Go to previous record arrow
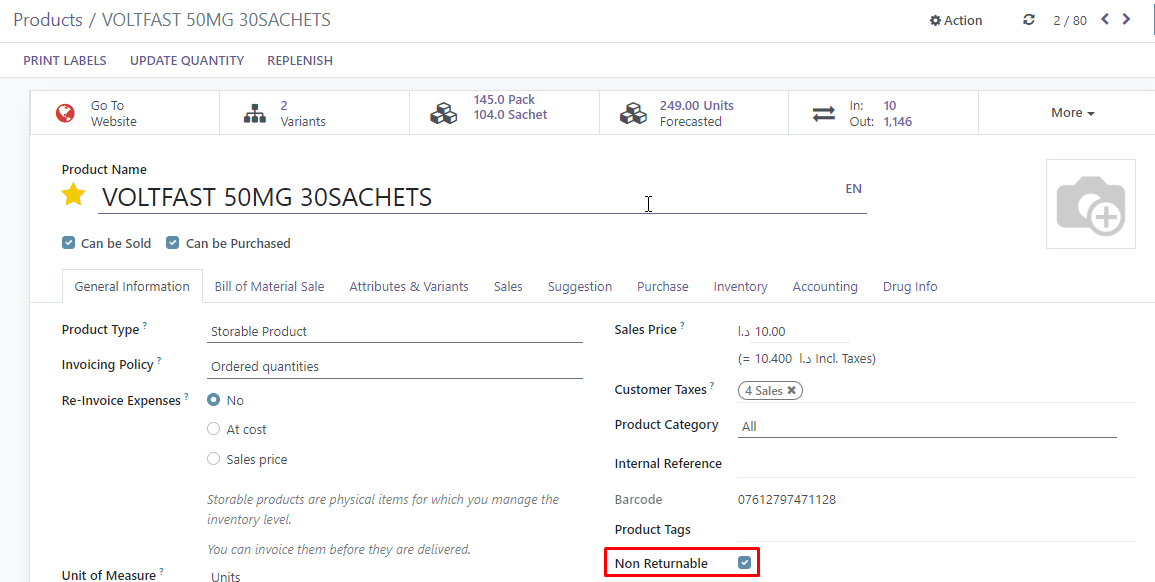Viewport: 1155px width, 582px height. (x=1105, y=19)
